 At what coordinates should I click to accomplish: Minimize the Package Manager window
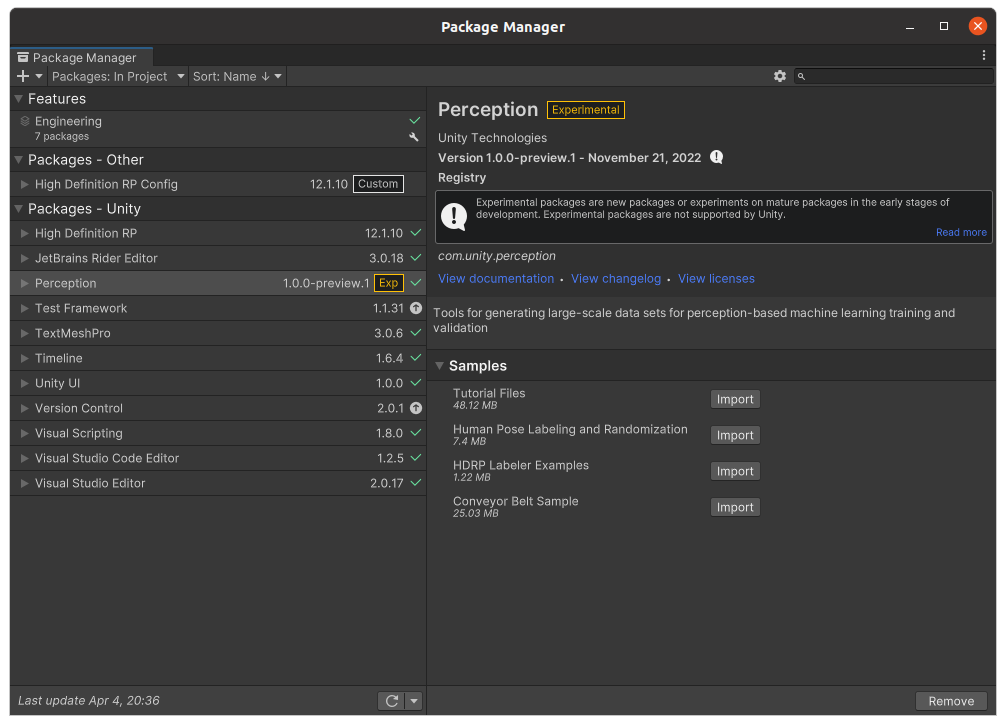(x=910, y=27)
